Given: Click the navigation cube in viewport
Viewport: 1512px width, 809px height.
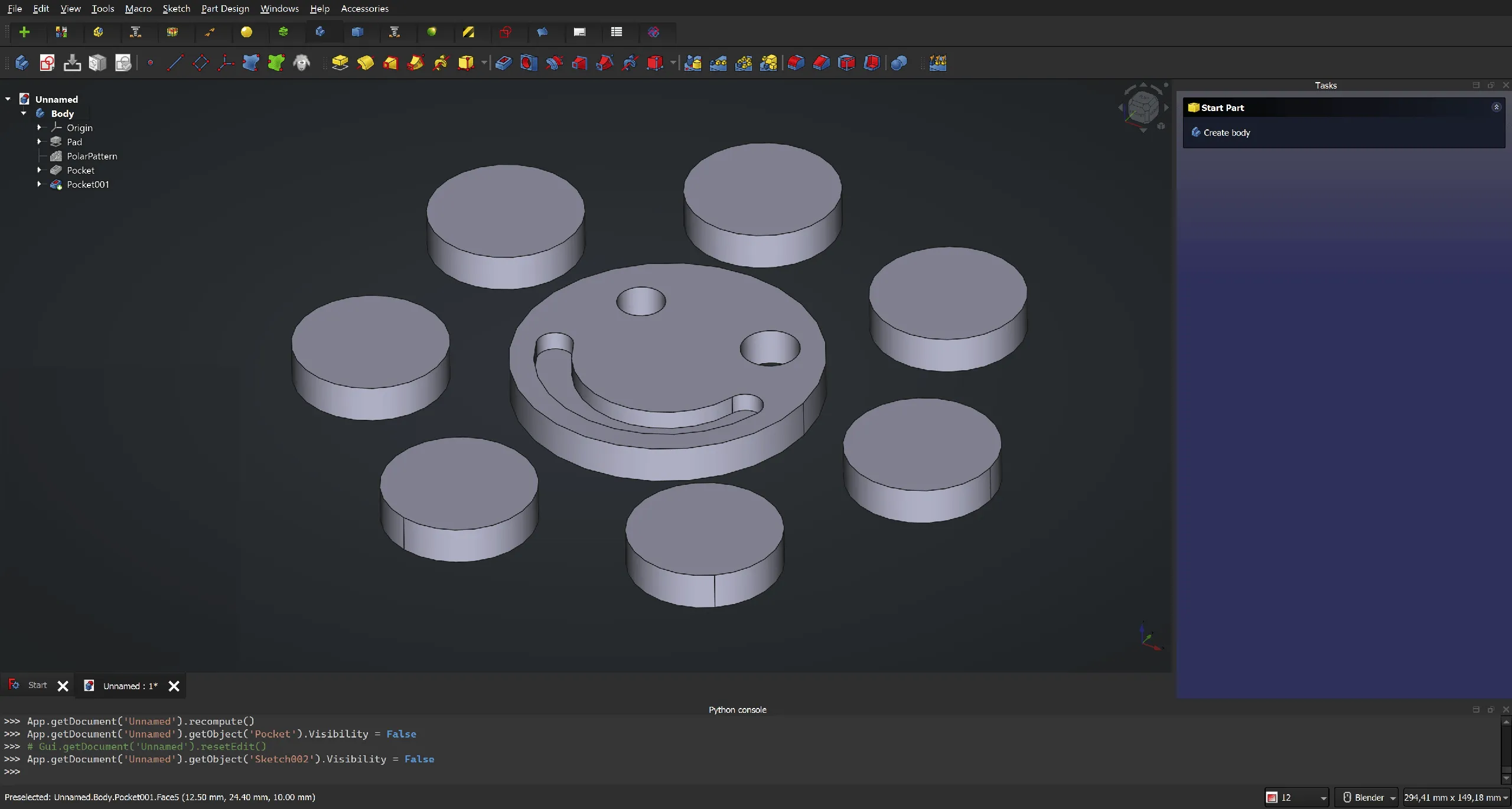Looking at the screenshot, I should click(x=1142, y=107).
